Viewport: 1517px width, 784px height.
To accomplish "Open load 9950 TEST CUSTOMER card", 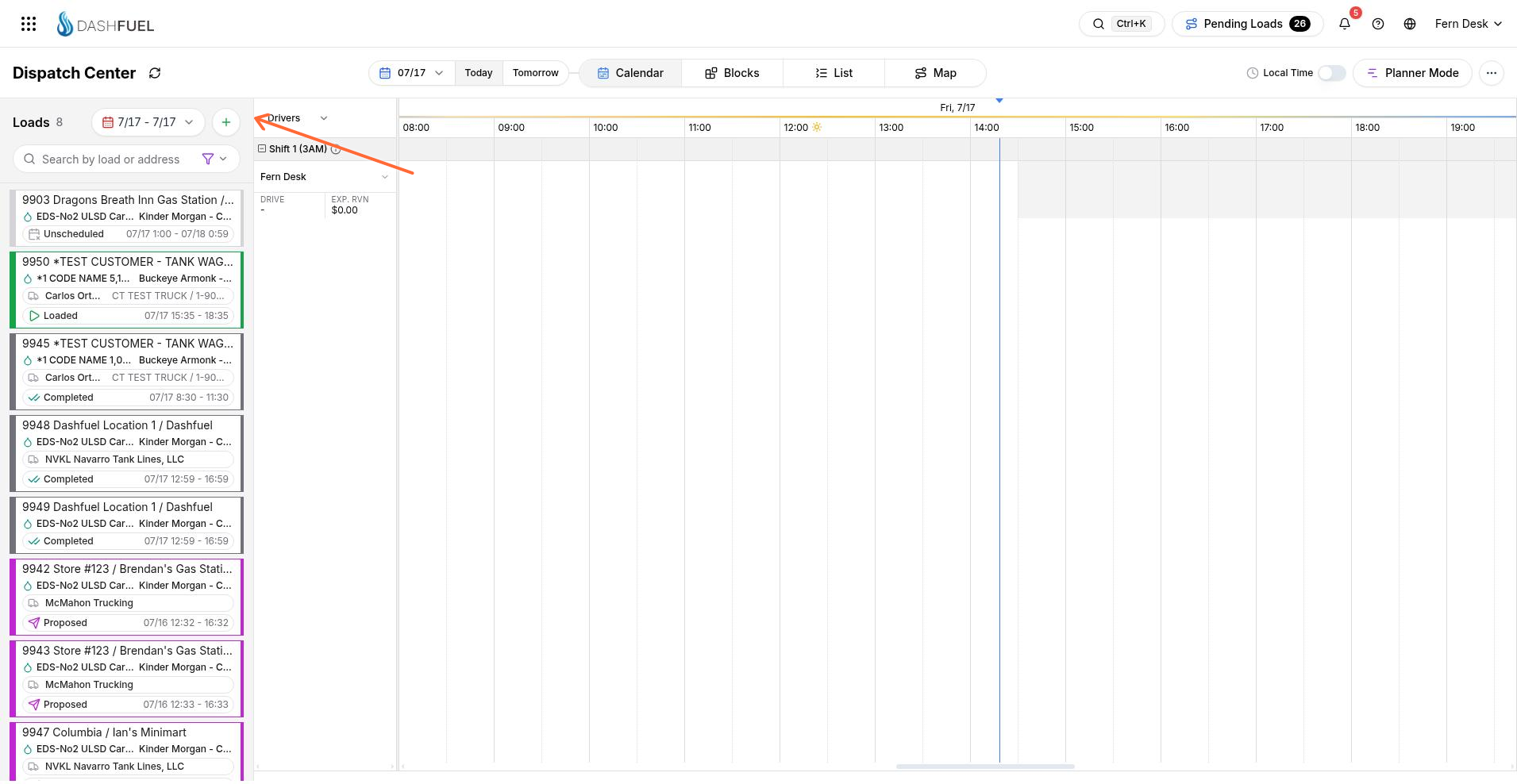I will pyautogui.click(x=127, y=290).
